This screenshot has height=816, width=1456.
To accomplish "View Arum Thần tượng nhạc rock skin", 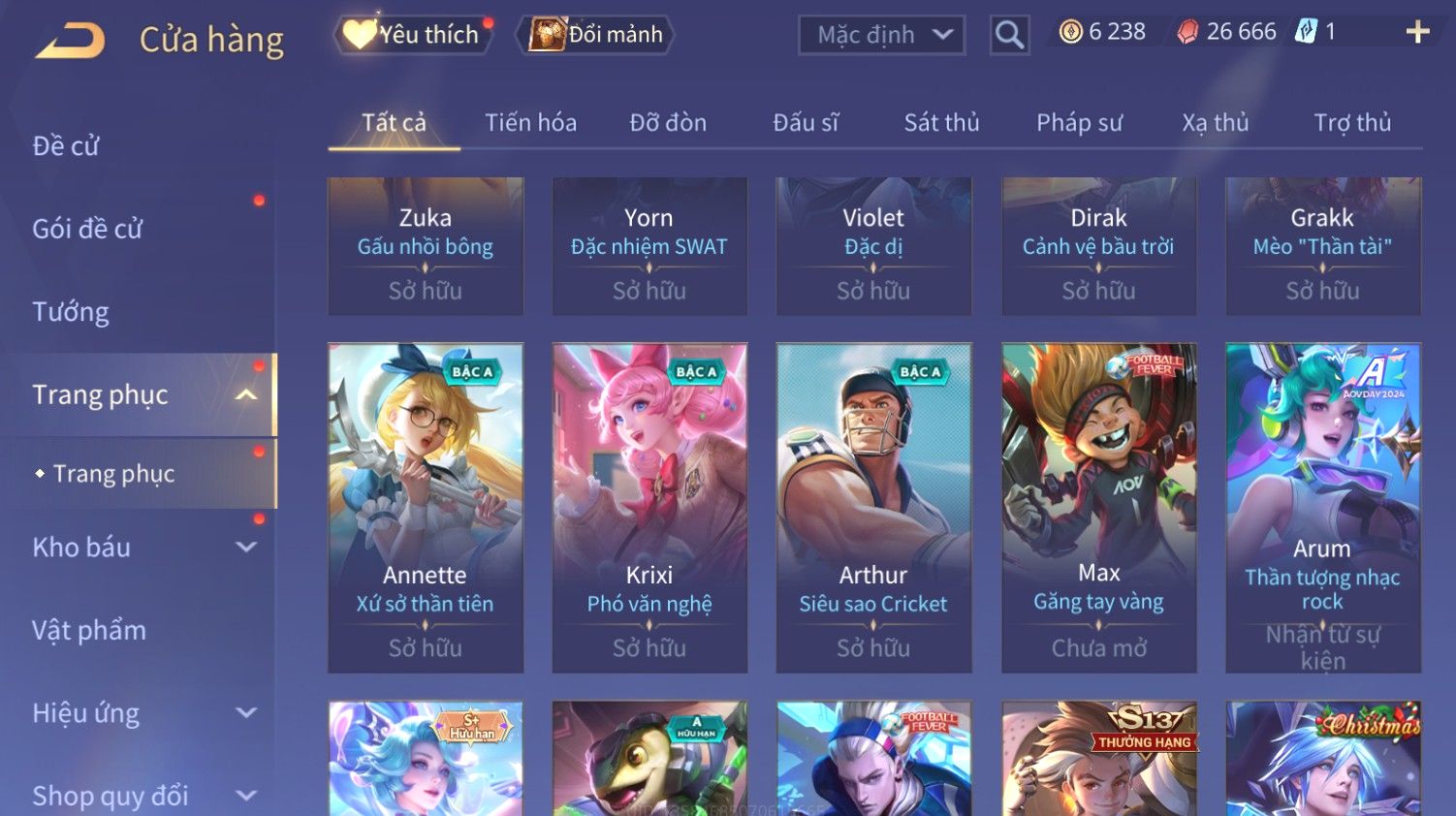I will pyautogui.click(x=1323, y=508).
